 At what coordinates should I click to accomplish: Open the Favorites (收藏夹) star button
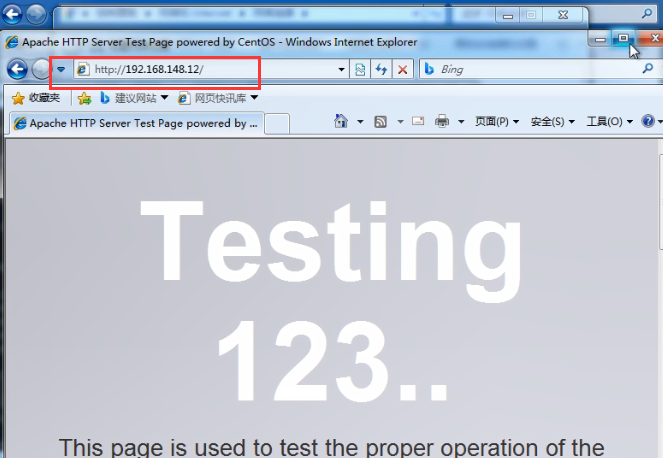[36, 98]
